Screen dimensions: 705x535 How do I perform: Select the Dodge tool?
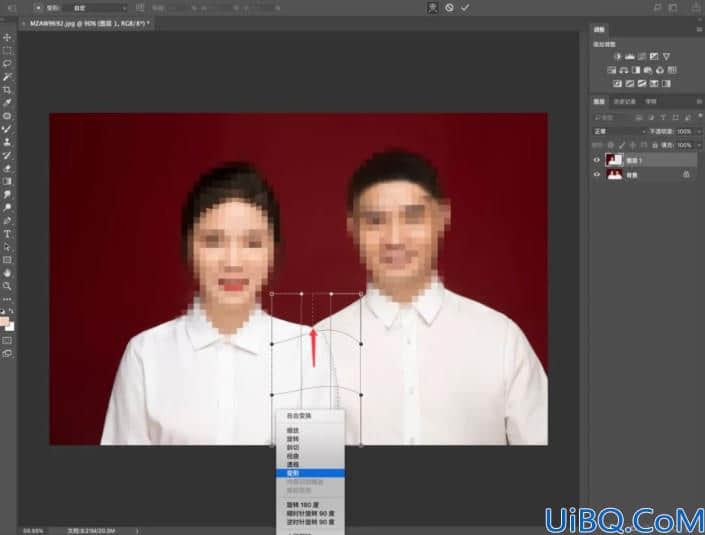point(7,207)
